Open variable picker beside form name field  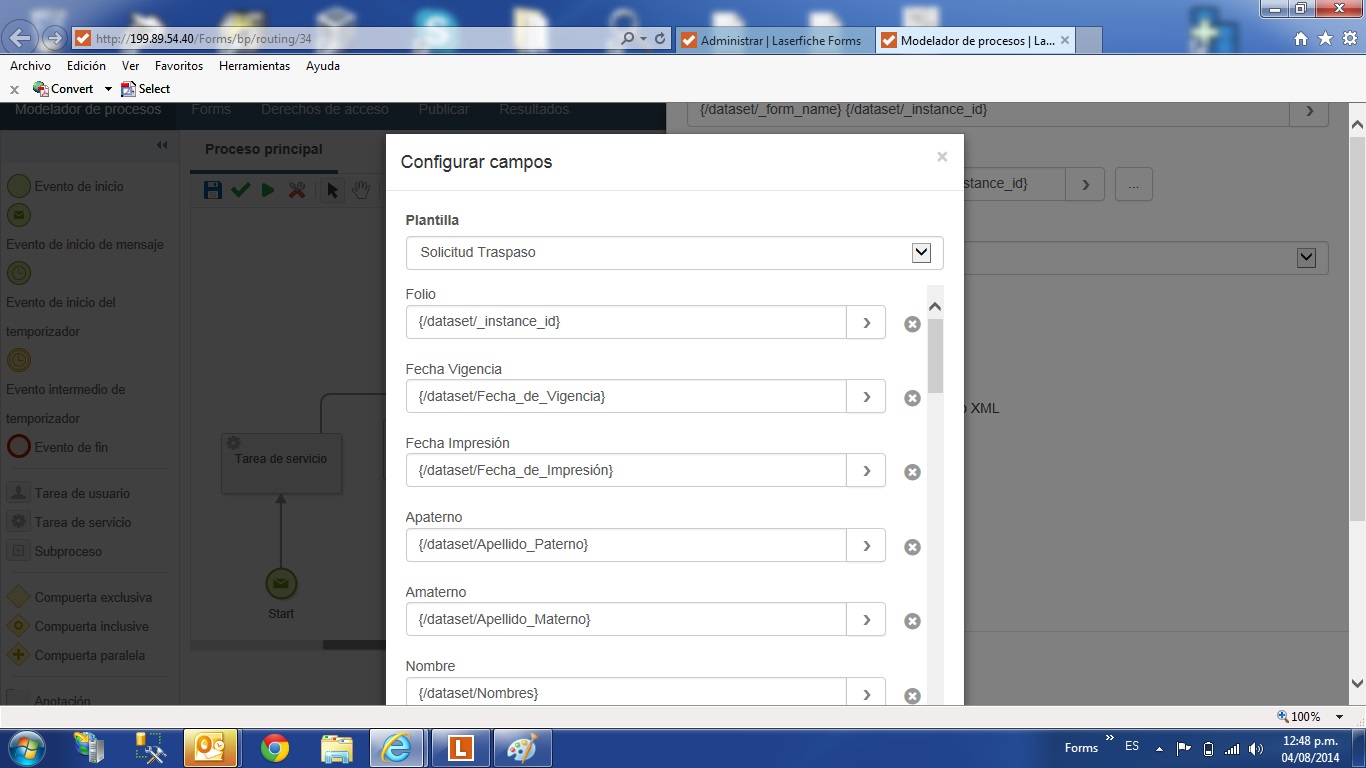[1310, 112]
